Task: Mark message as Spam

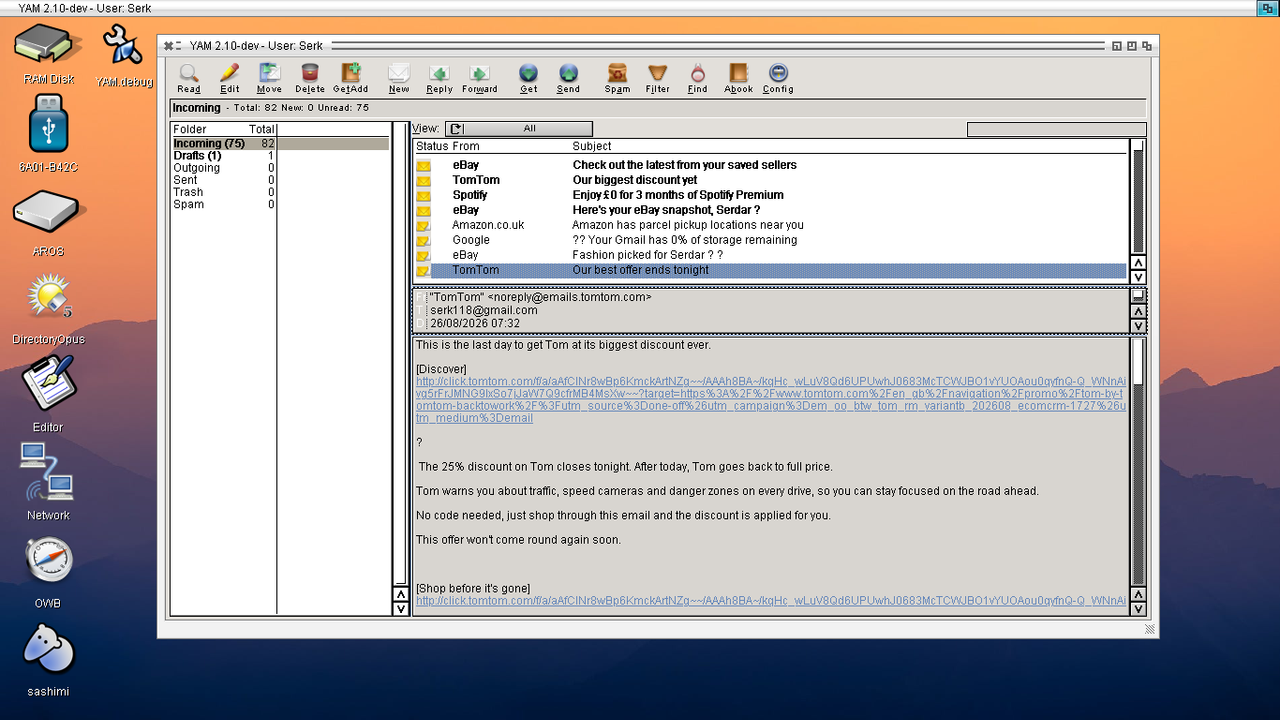Action: tap(617, 78)
